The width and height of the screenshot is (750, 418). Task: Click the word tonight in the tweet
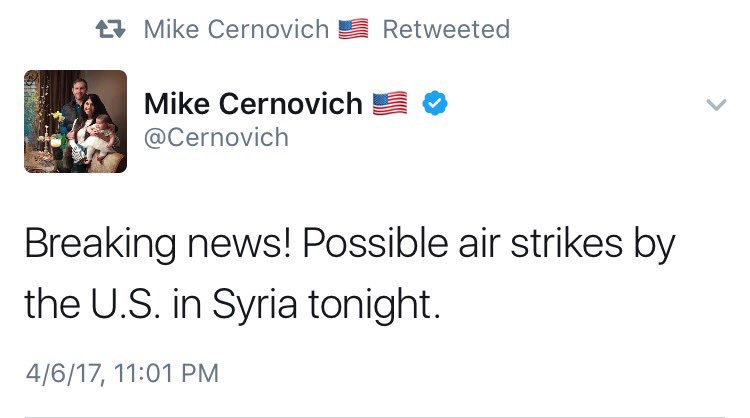[374, 306]
